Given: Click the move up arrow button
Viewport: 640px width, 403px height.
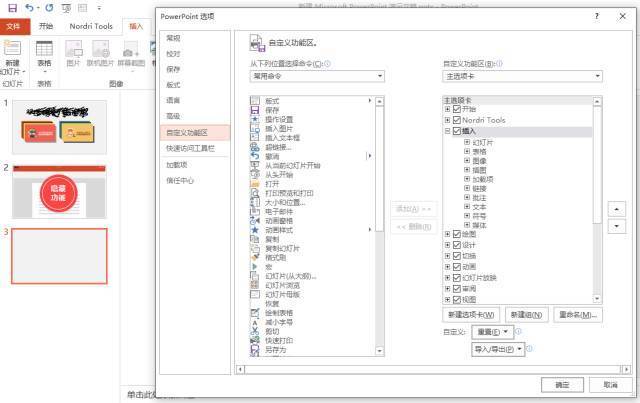Looking at the screenshot, I should click(x=616, y=209).
